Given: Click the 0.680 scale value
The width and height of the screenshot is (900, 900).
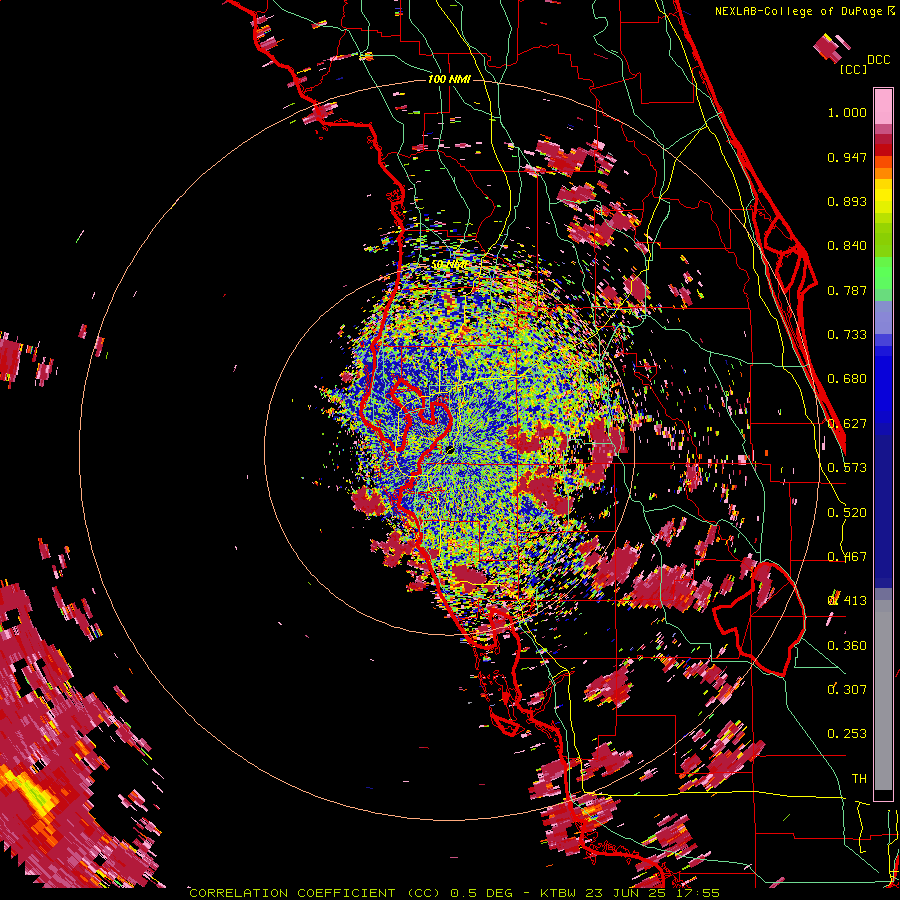Looking at the screenshot, I should point(847,379).
